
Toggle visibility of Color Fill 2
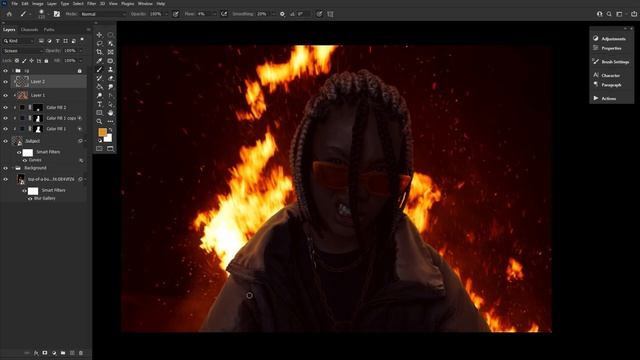[6, 107]
